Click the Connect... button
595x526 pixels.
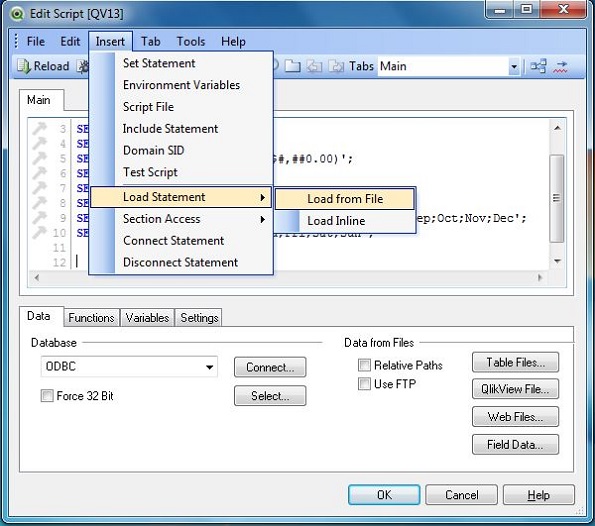(x=270, y=367)
